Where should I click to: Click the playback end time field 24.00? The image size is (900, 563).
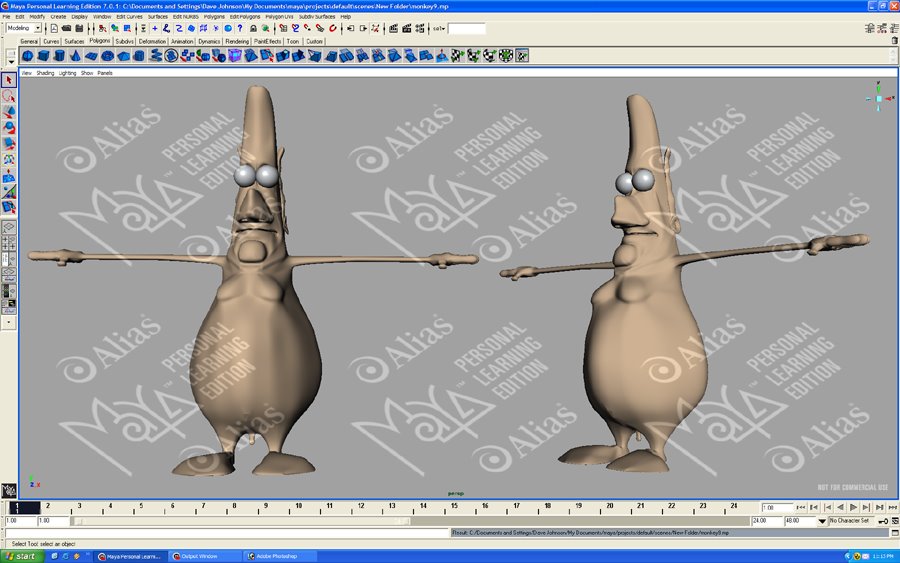[x=767, y=521]
